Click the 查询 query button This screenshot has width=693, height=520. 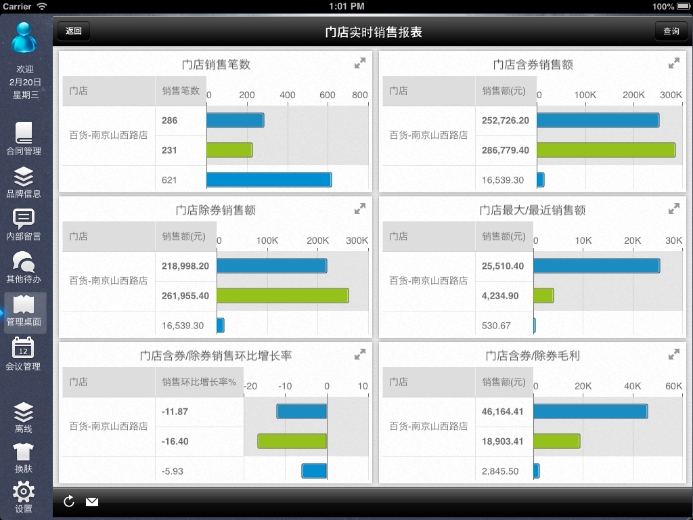coord(670,32)
